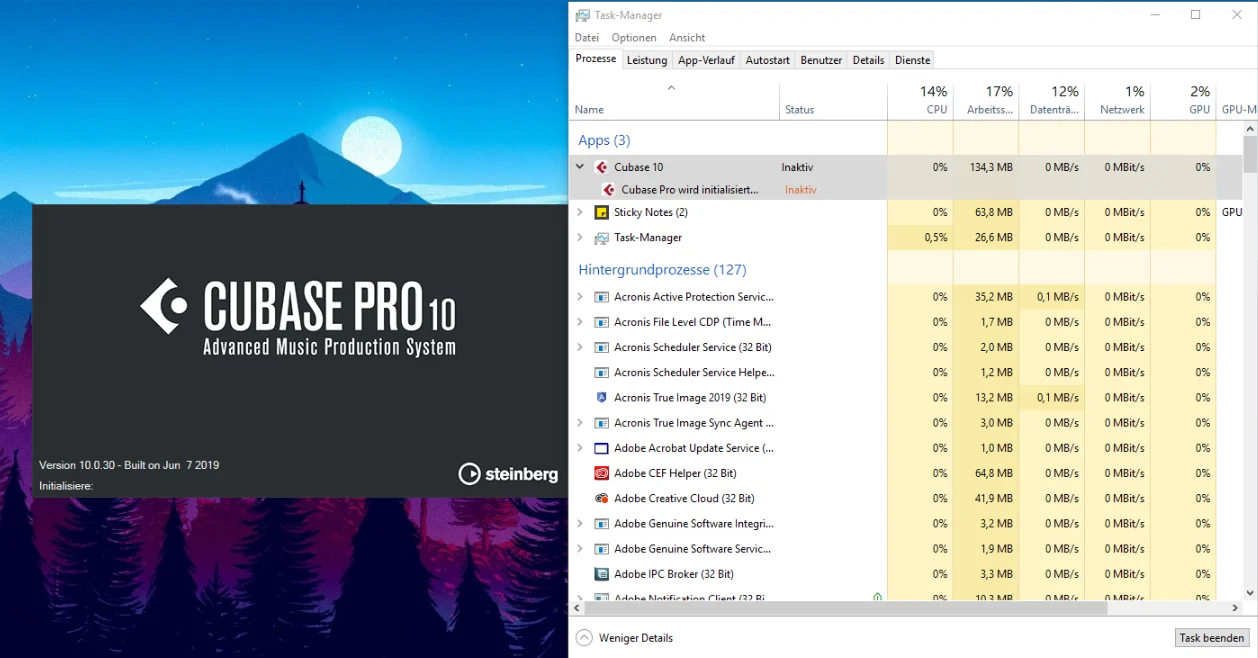The height and width of the screenshot is (658, 1258).
Task: Collapse the Cubase 10 process group
Action: click(x=580, y=167)
